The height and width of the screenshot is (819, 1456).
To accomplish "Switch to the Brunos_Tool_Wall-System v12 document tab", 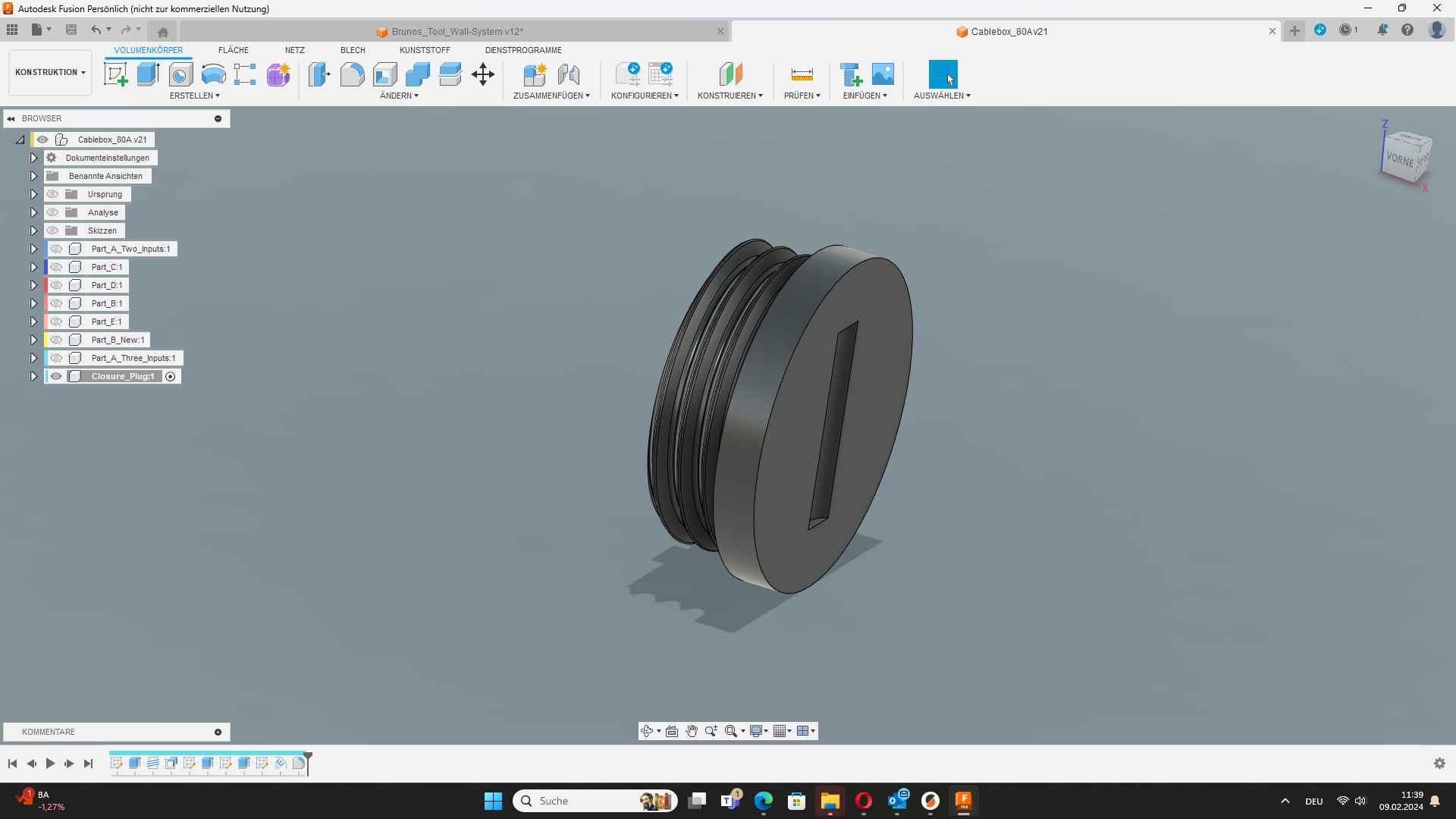I will tap(457, 31).
